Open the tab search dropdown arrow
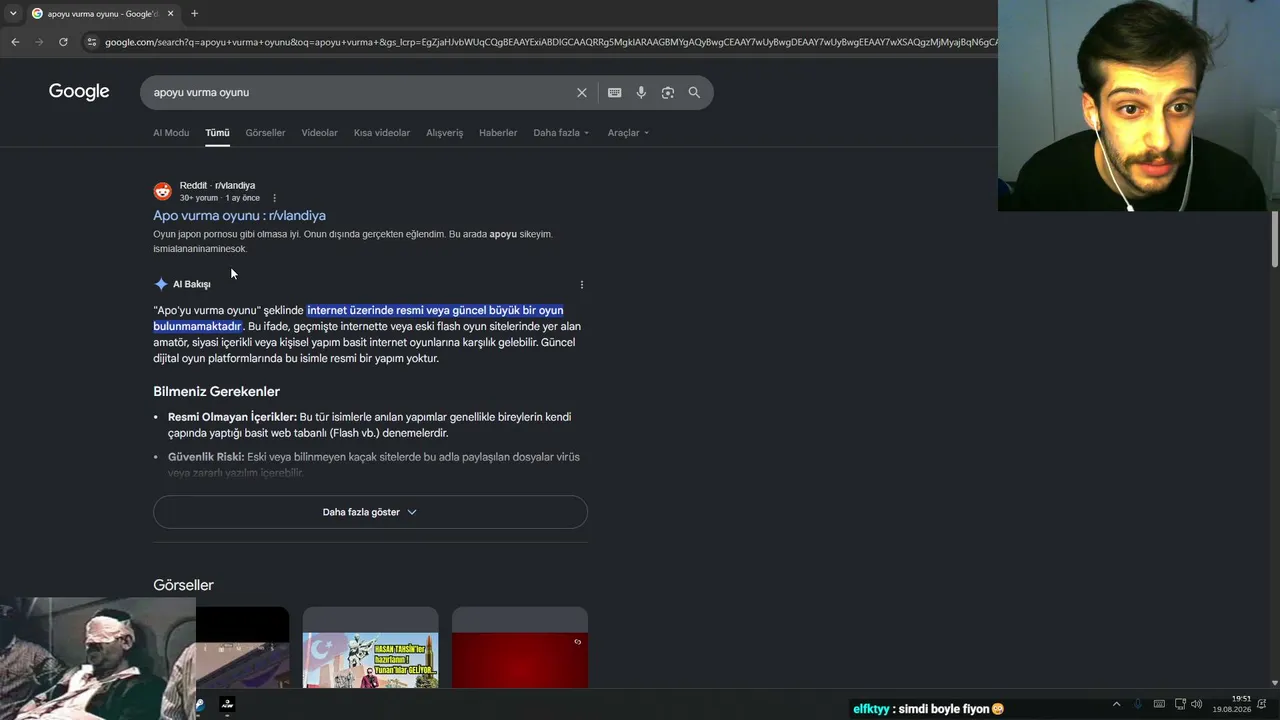Screen dimensions: 1280x720 coord(13,14)
